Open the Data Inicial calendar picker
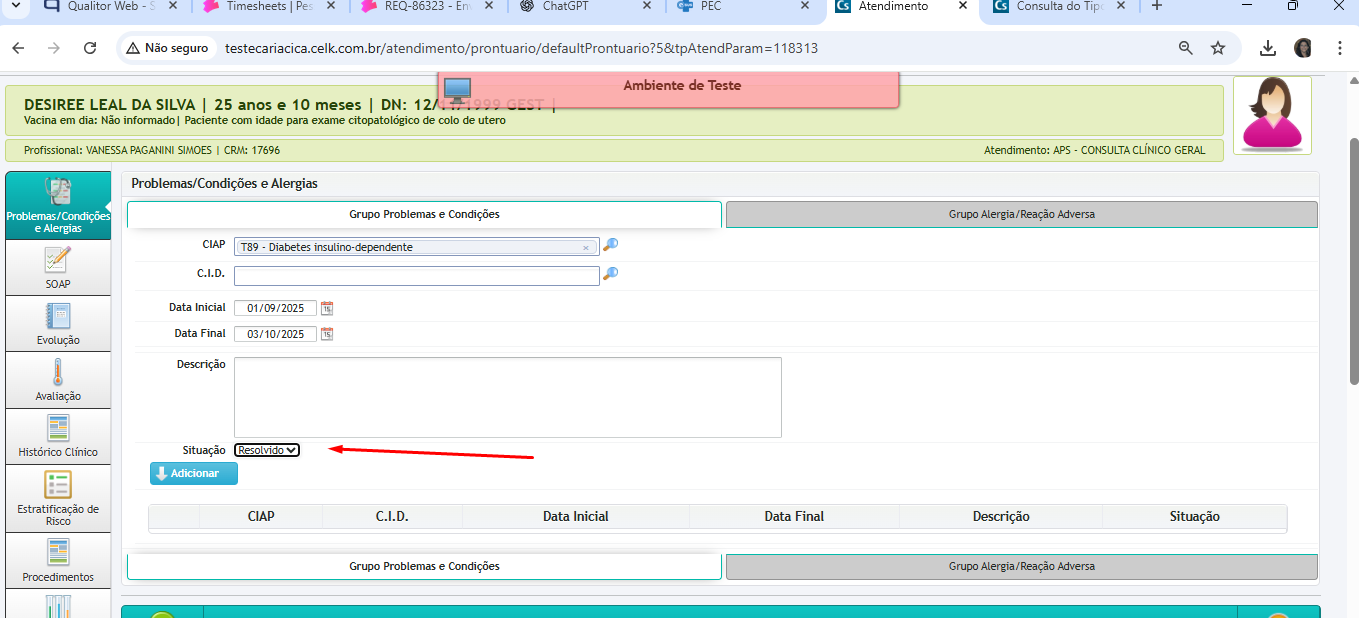Image resolution: width=1359 pixels, height=618 pixels. pos(327,308)
